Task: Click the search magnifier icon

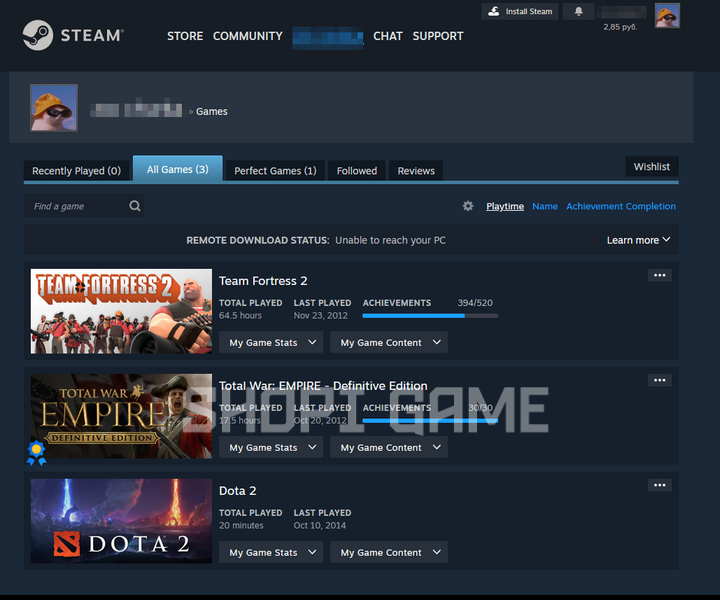Action: click(x=135, y=206)
